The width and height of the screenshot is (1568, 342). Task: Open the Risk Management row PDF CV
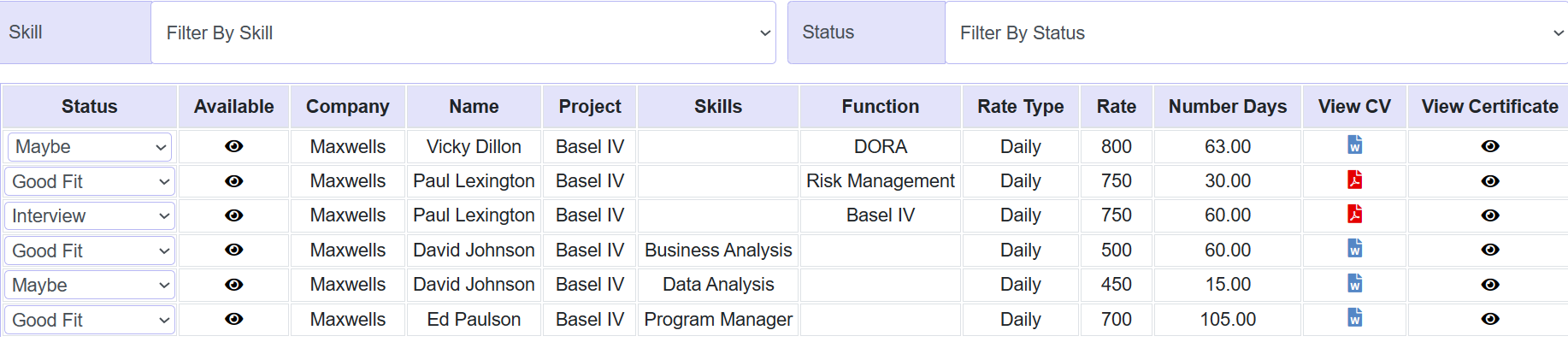[x=1354, y=180]
